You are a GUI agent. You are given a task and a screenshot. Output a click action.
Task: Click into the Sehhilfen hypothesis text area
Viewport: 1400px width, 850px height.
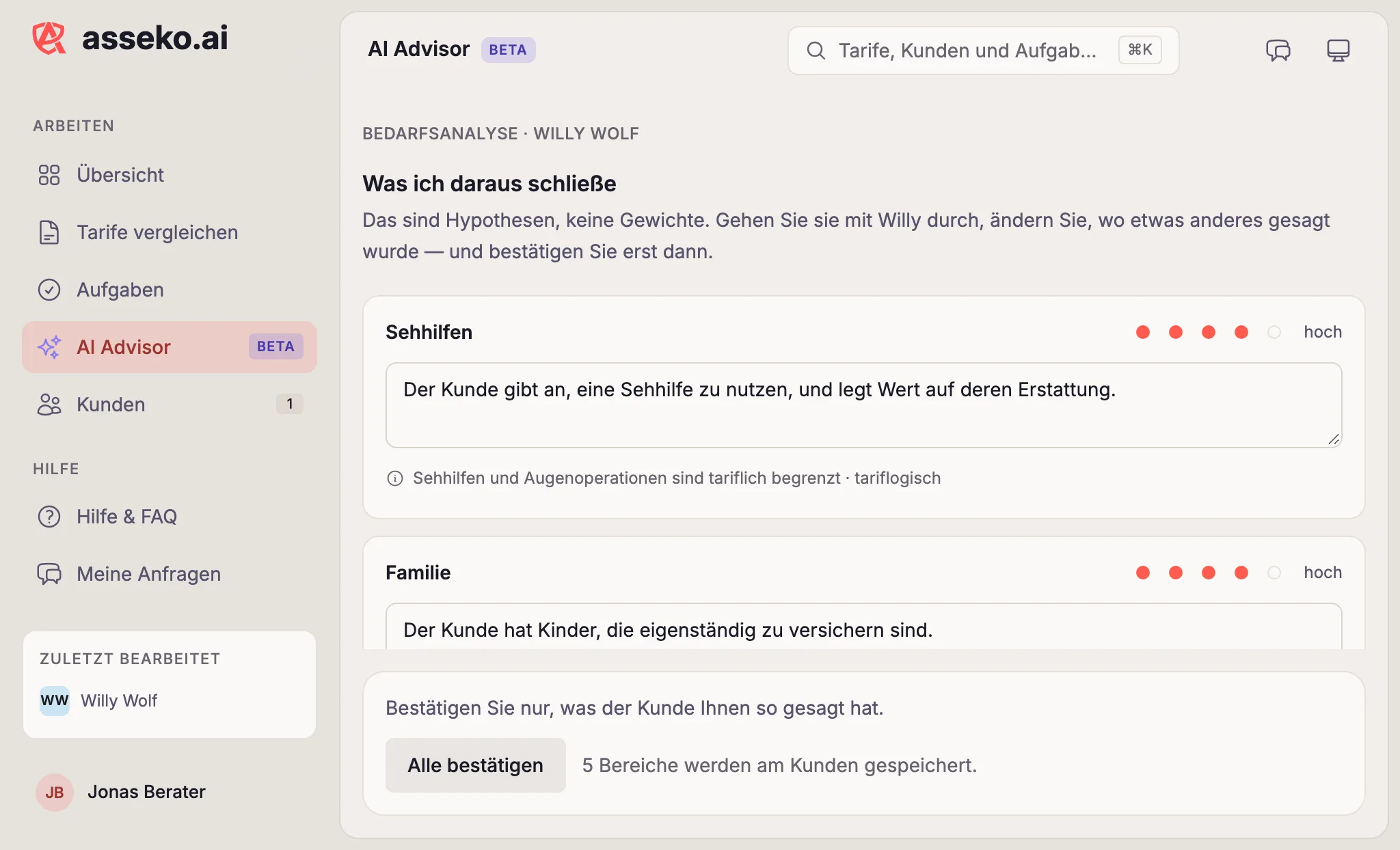click(x=864, y=405)
